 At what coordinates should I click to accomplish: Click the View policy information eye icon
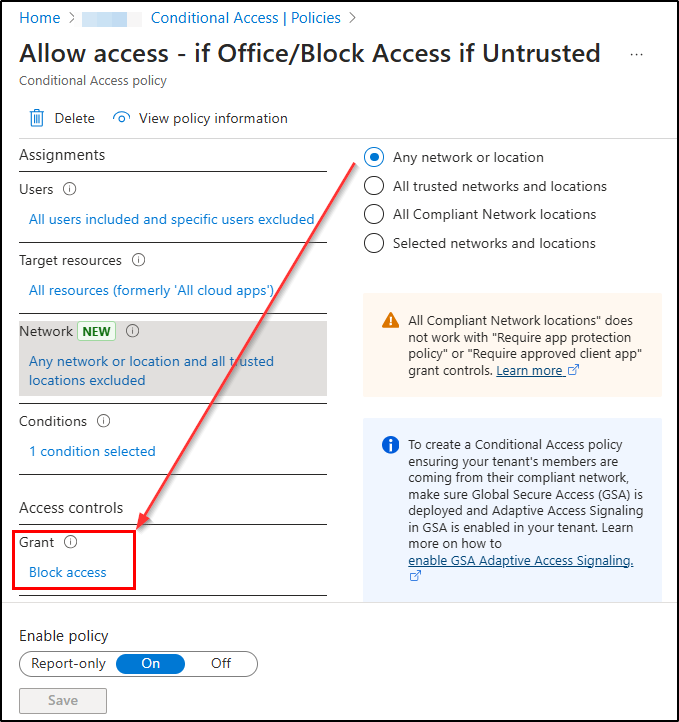[x=122, y=118]
